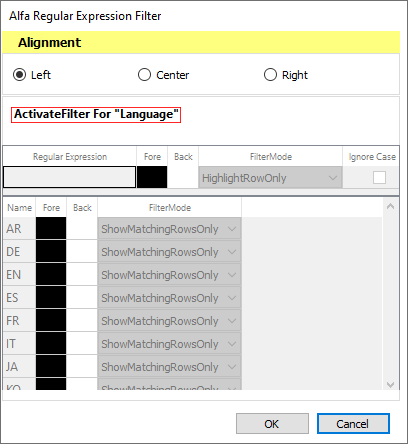Open the FilterMode dropdown for FR row

(x=169, y=321)
